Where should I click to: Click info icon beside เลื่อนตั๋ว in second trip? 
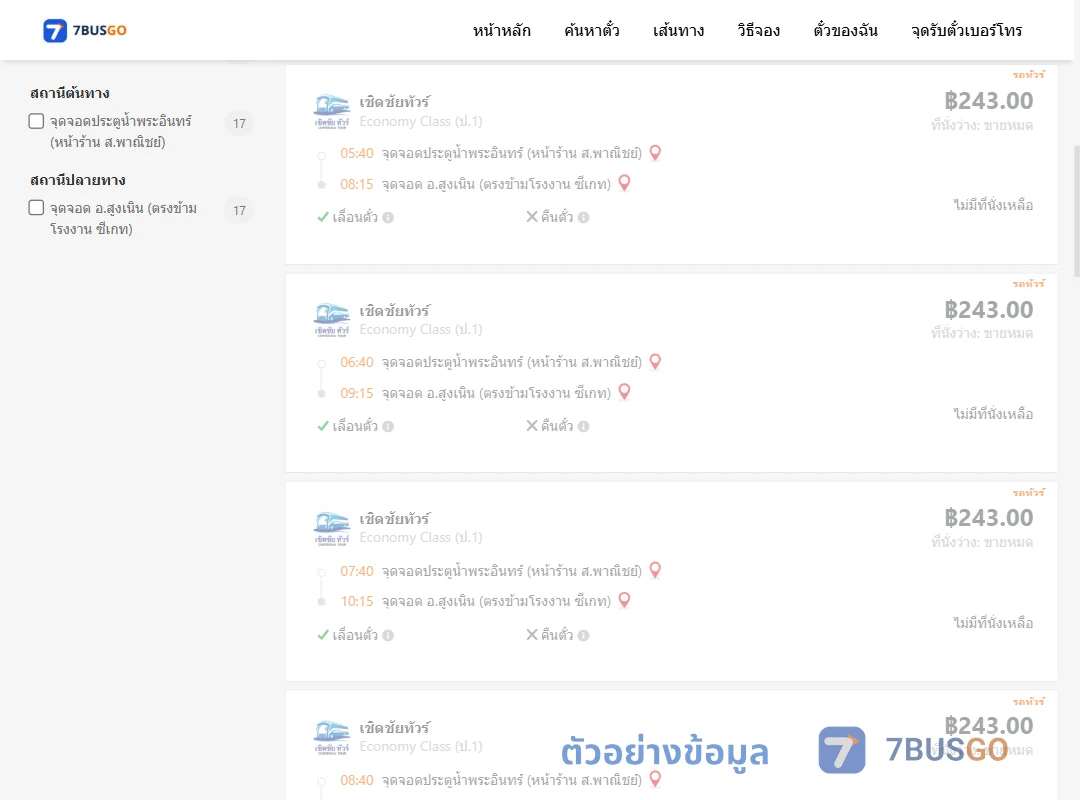pyautogui.click(x=388, y=427)
